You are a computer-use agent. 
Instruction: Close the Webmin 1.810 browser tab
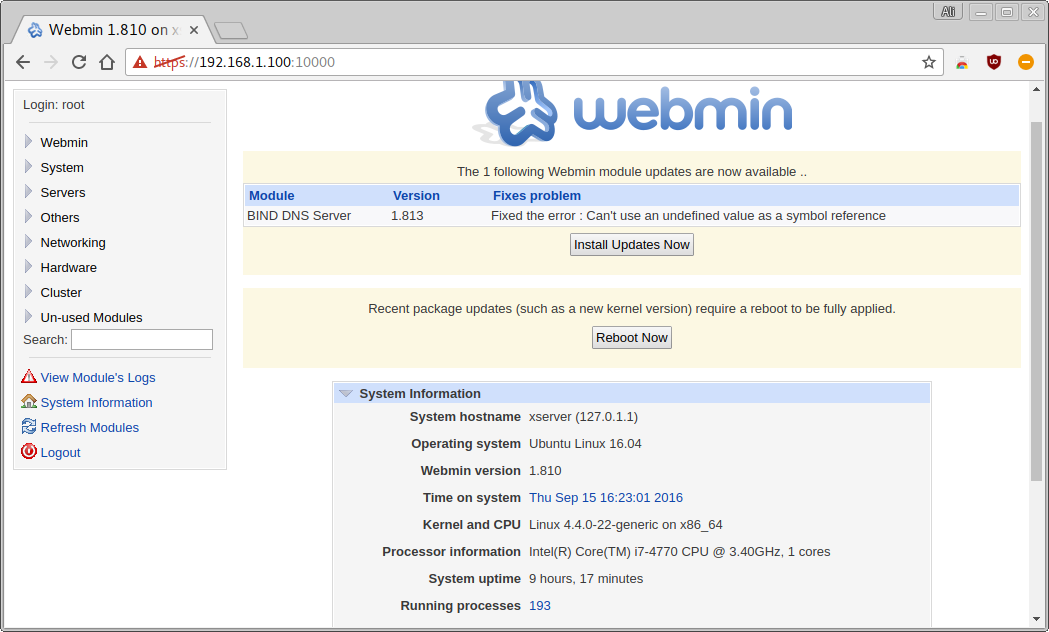click(193, 30)
